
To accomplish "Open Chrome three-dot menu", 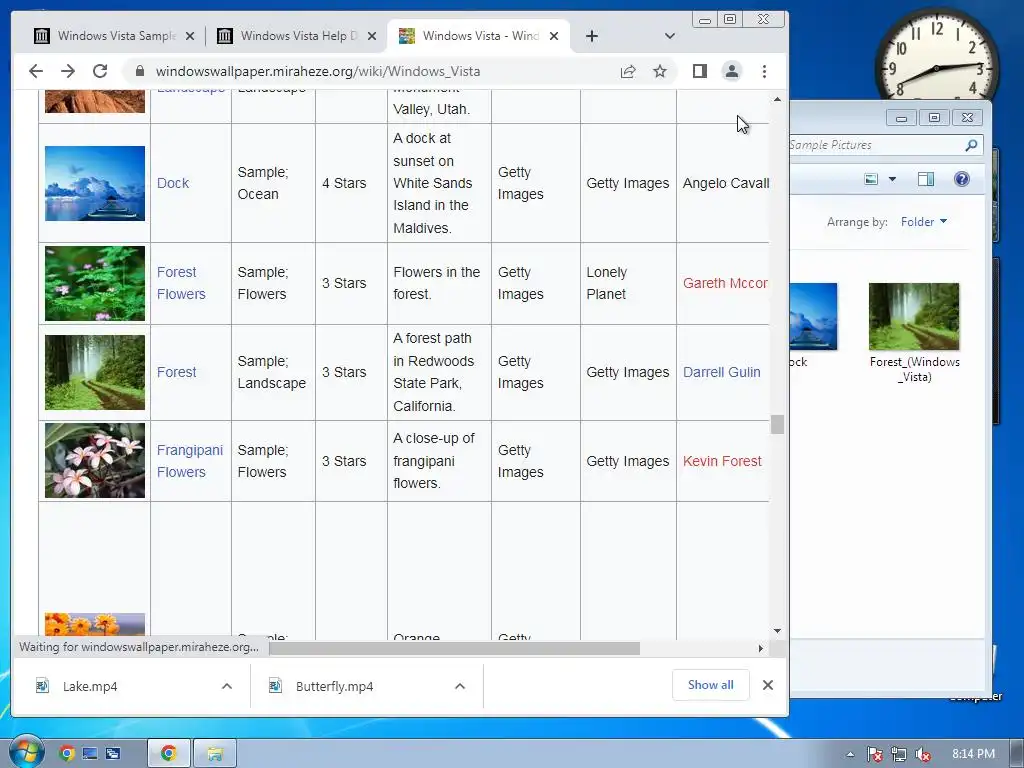I will 764,71.
